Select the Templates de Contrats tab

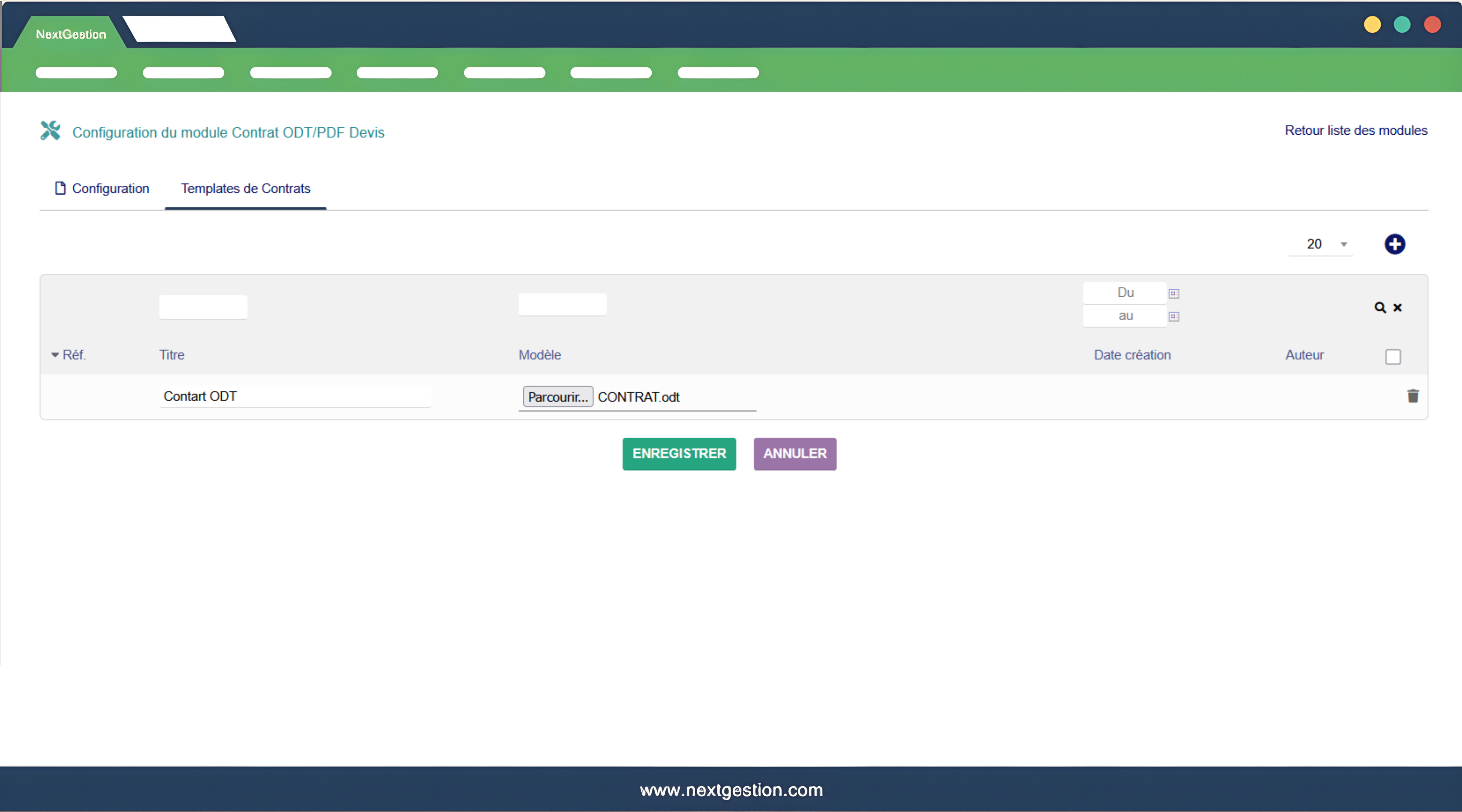(245, 188)
